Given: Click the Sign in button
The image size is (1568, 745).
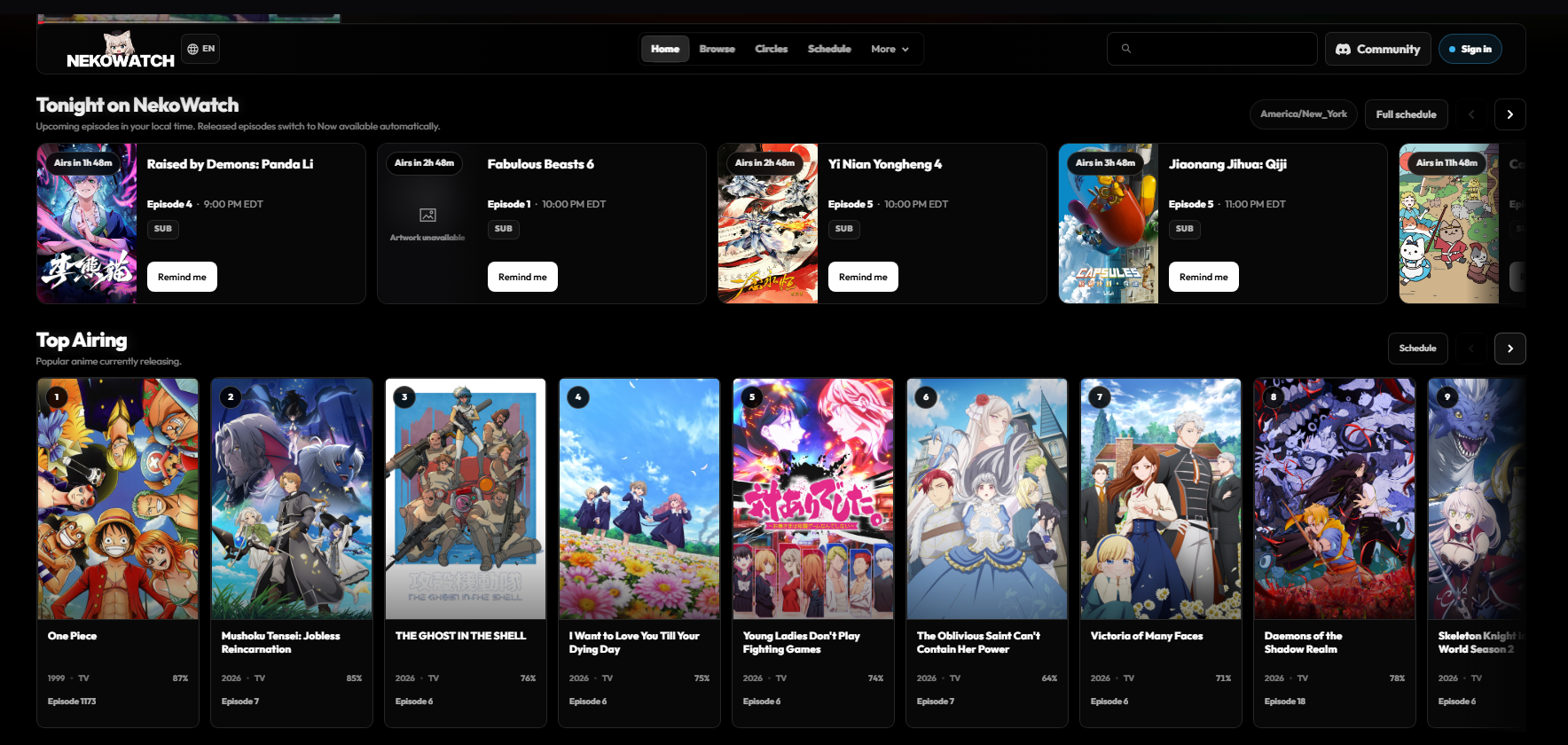Looking at the screenshot, I should [x=1470, y=49].
